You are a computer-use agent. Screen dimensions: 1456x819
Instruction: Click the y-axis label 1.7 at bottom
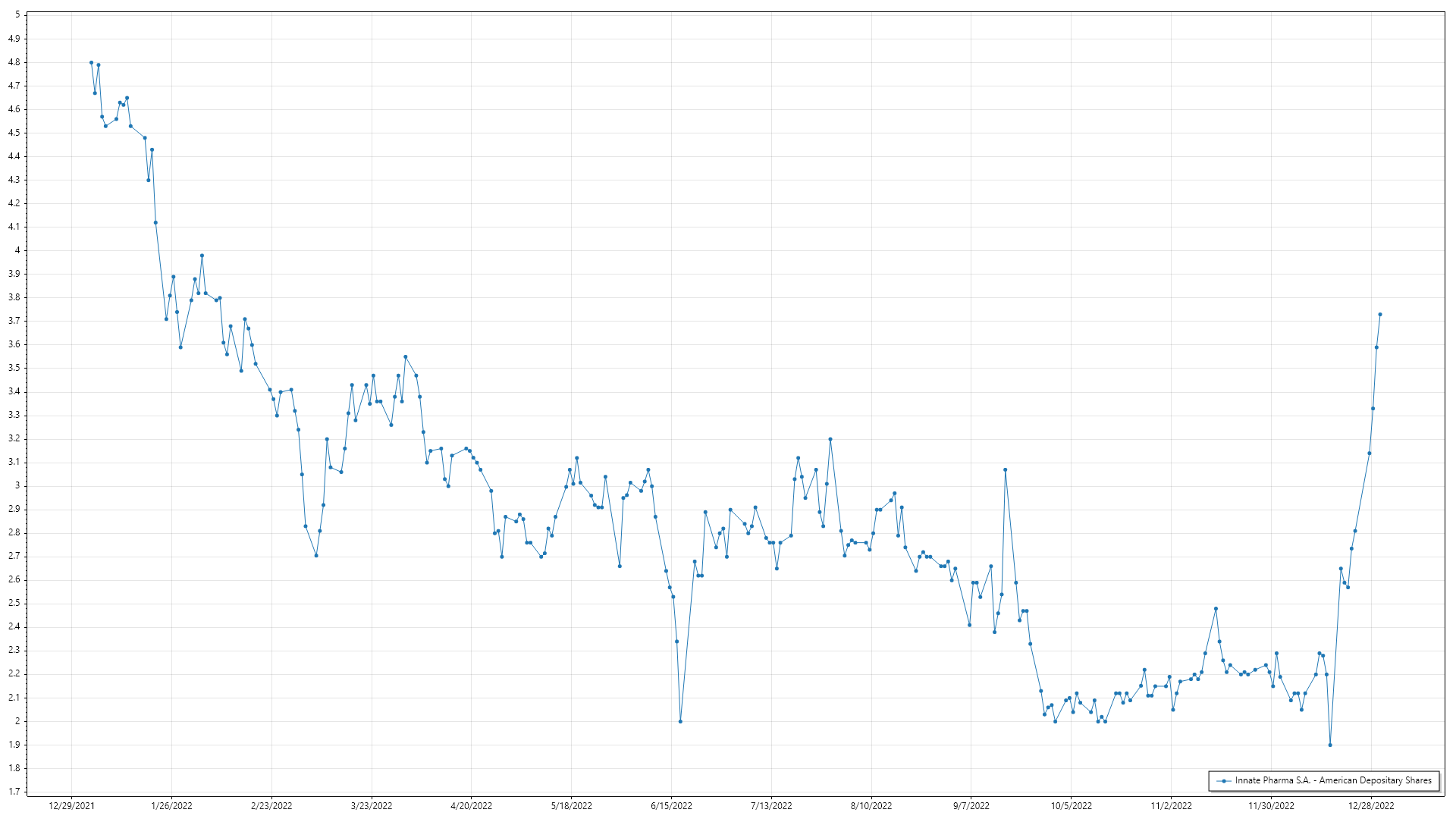tap(14, 792)
